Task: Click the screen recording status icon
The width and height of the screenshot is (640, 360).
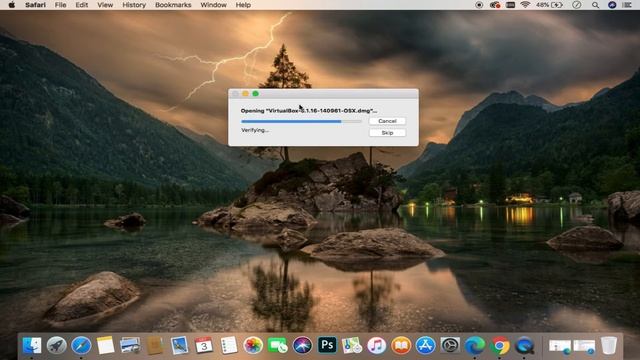Action: pos(479,5)
